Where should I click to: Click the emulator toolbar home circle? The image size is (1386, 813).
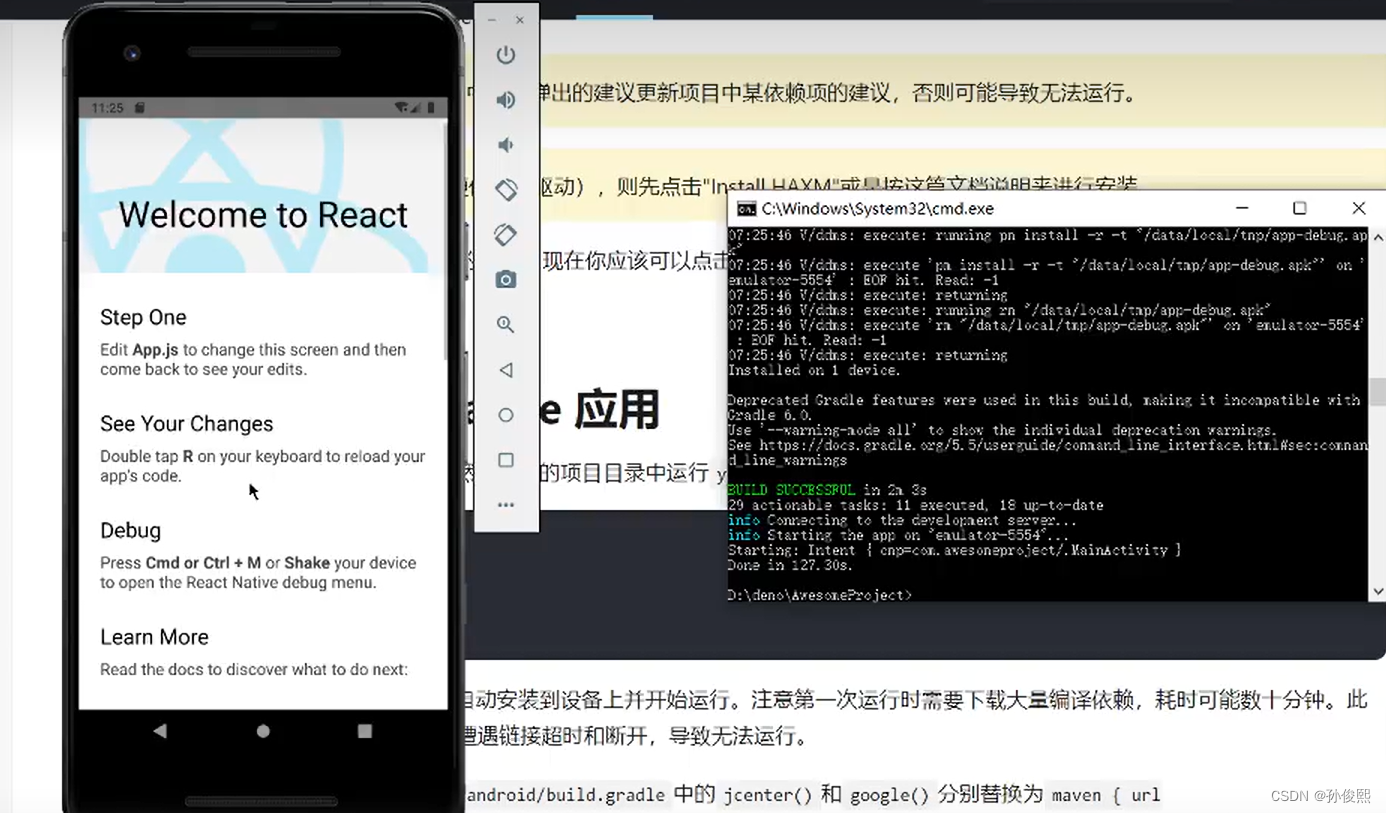(506, 415)
